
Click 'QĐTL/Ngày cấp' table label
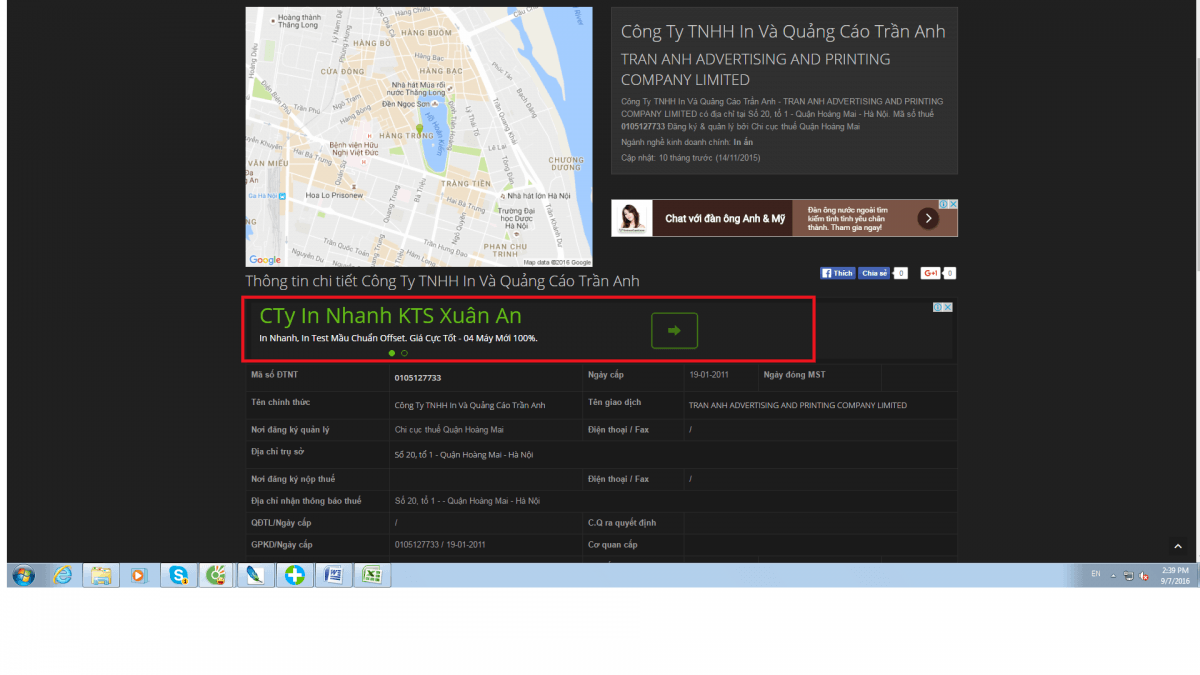(x=283, y=523)
